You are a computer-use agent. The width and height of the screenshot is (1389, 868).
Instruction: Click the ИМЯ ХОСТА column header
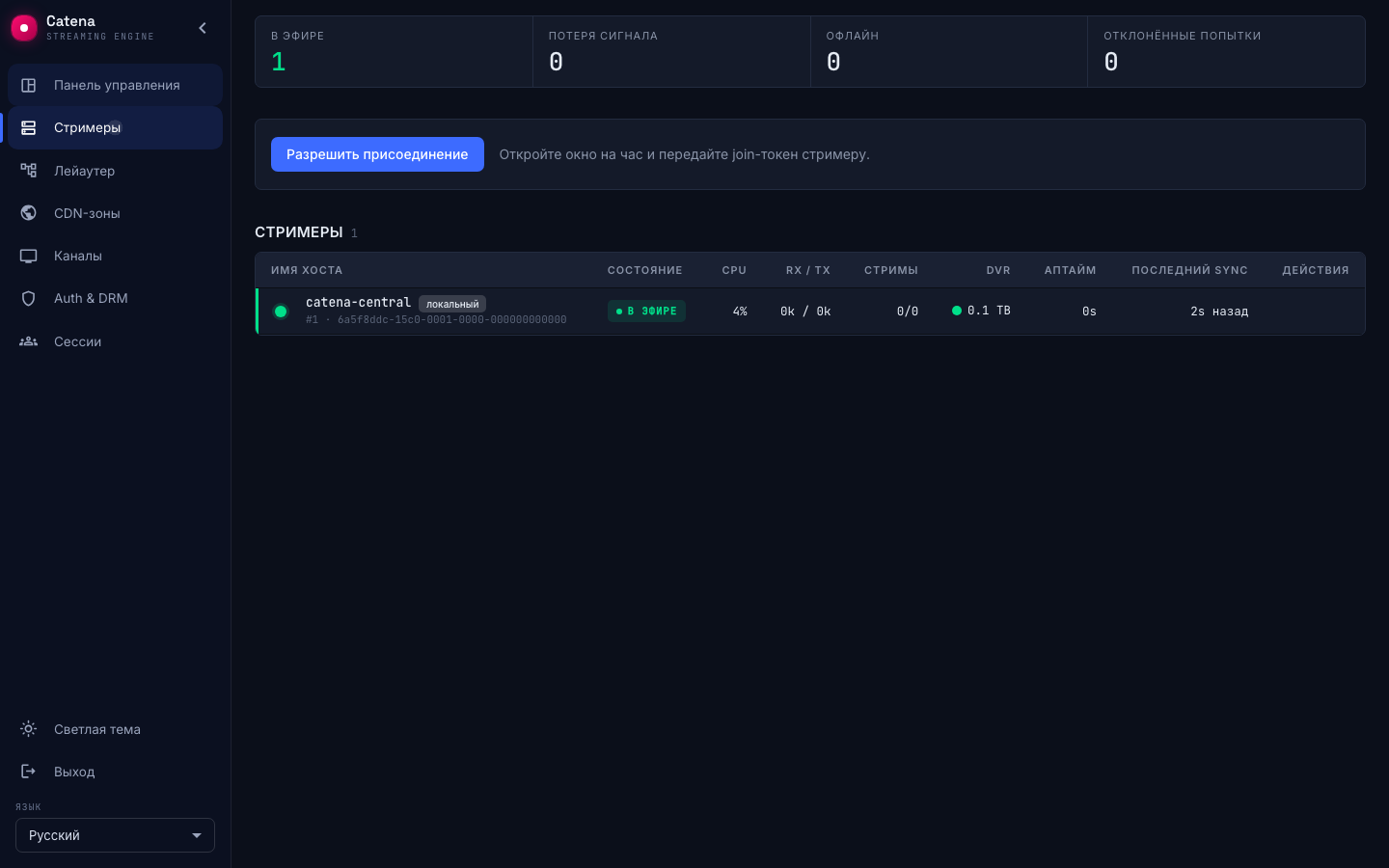click(x=307, y=270)
